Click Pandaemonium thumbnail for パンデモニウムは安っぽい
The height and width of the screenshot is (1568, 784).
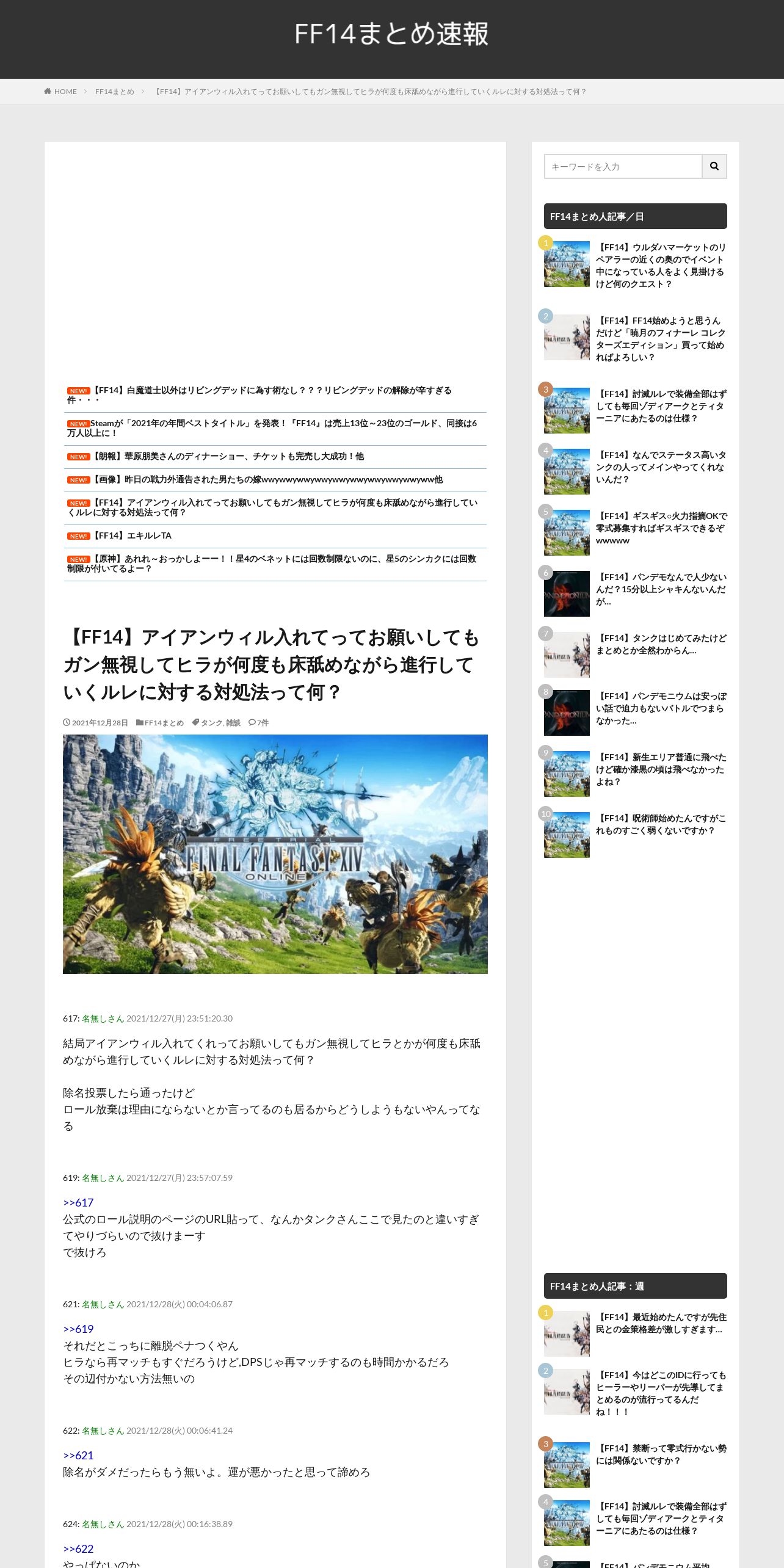tap(567, 713)
